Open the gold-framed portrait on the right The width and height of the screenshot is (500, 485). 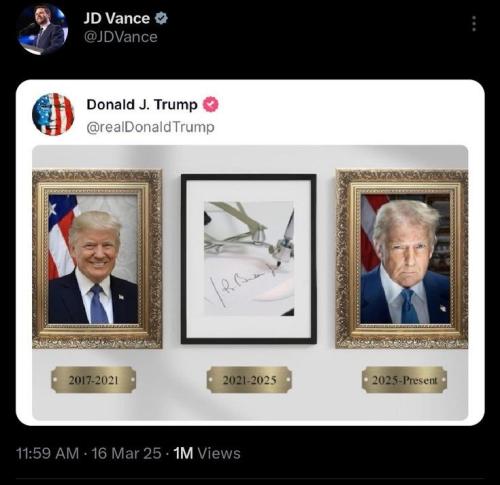[x=402, y=259]
